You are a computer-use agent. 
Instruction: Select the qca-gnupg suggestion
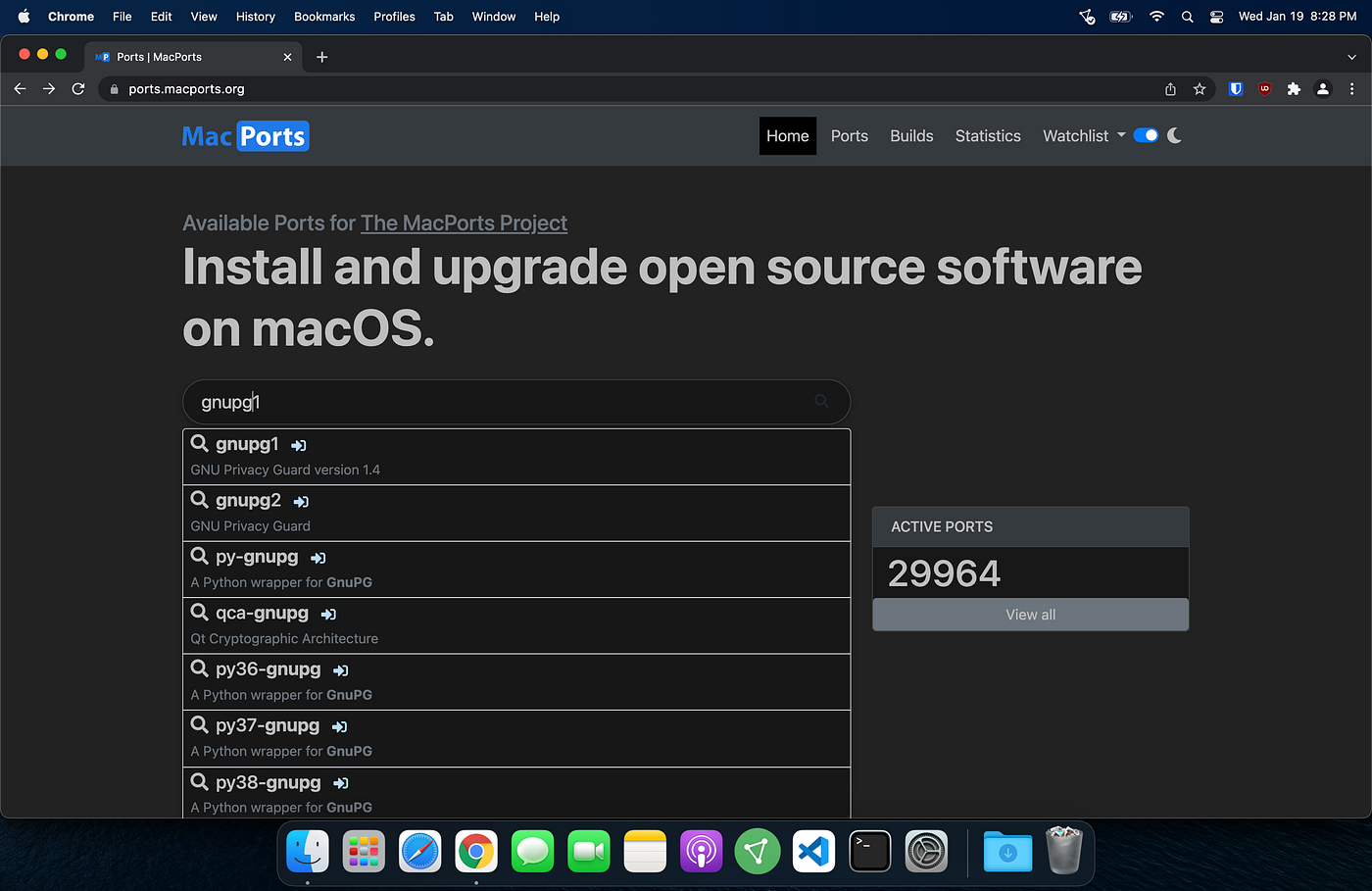pos(516,625)
